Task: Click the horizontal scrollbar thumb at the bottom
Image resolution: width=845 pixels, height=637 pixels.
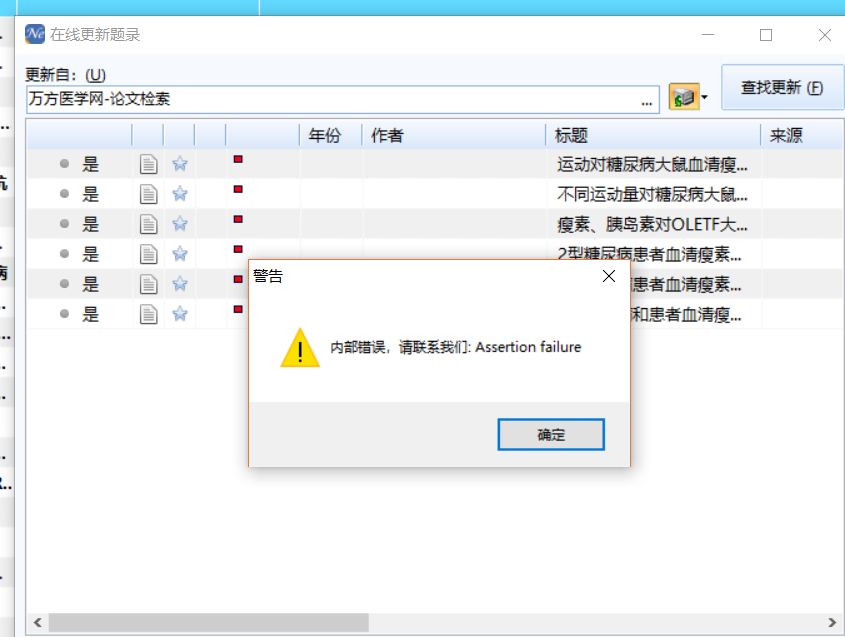Action: [209, 622]
